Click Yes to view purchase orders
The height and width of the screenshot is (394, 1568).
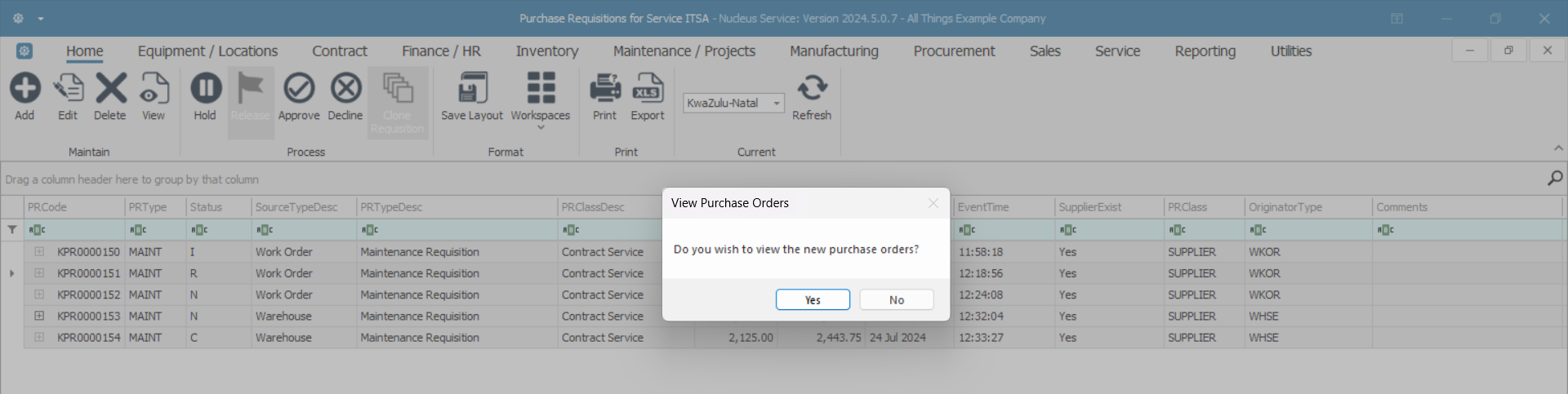click(x=813, y=300)
